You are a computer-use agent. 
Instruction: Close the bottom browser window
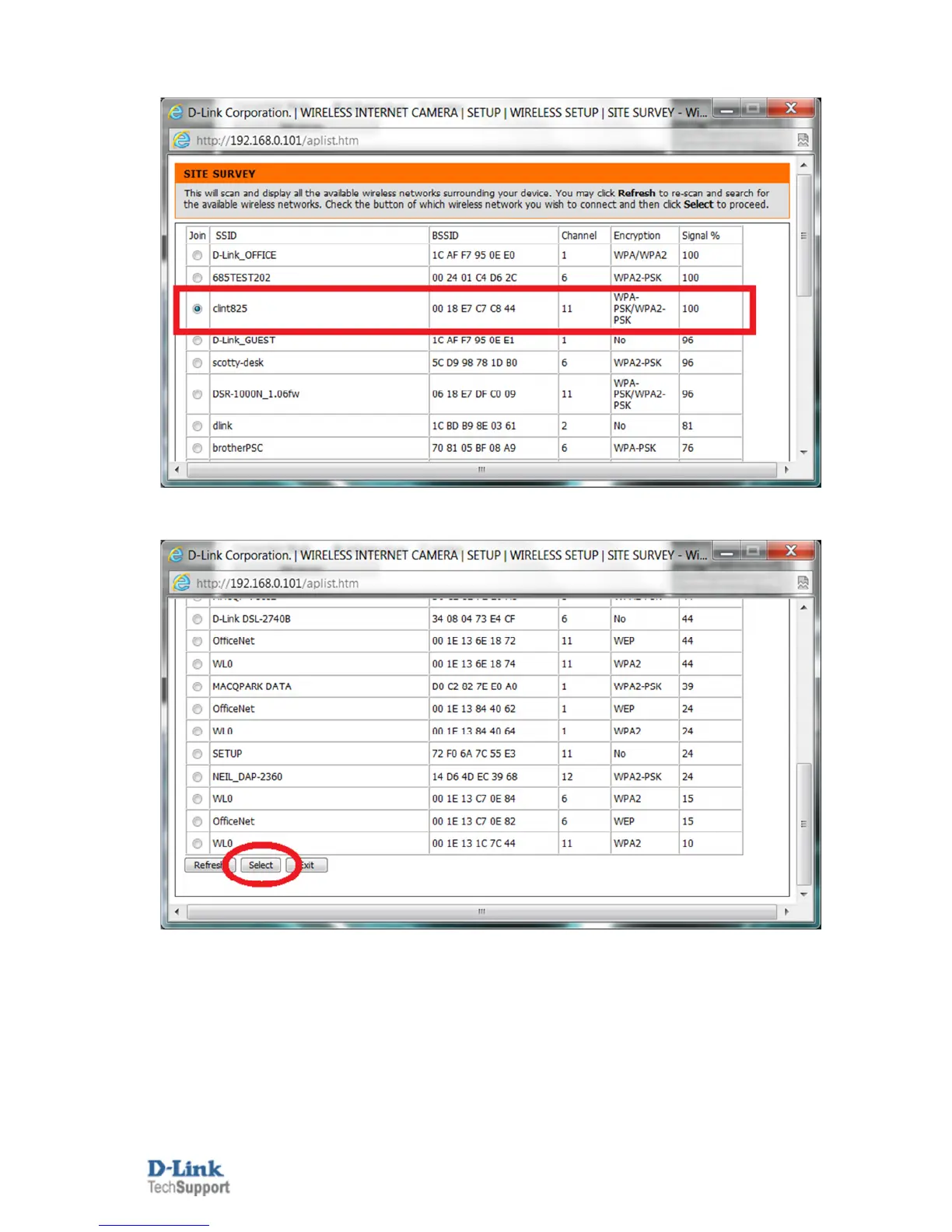click(x=791, y=551)
